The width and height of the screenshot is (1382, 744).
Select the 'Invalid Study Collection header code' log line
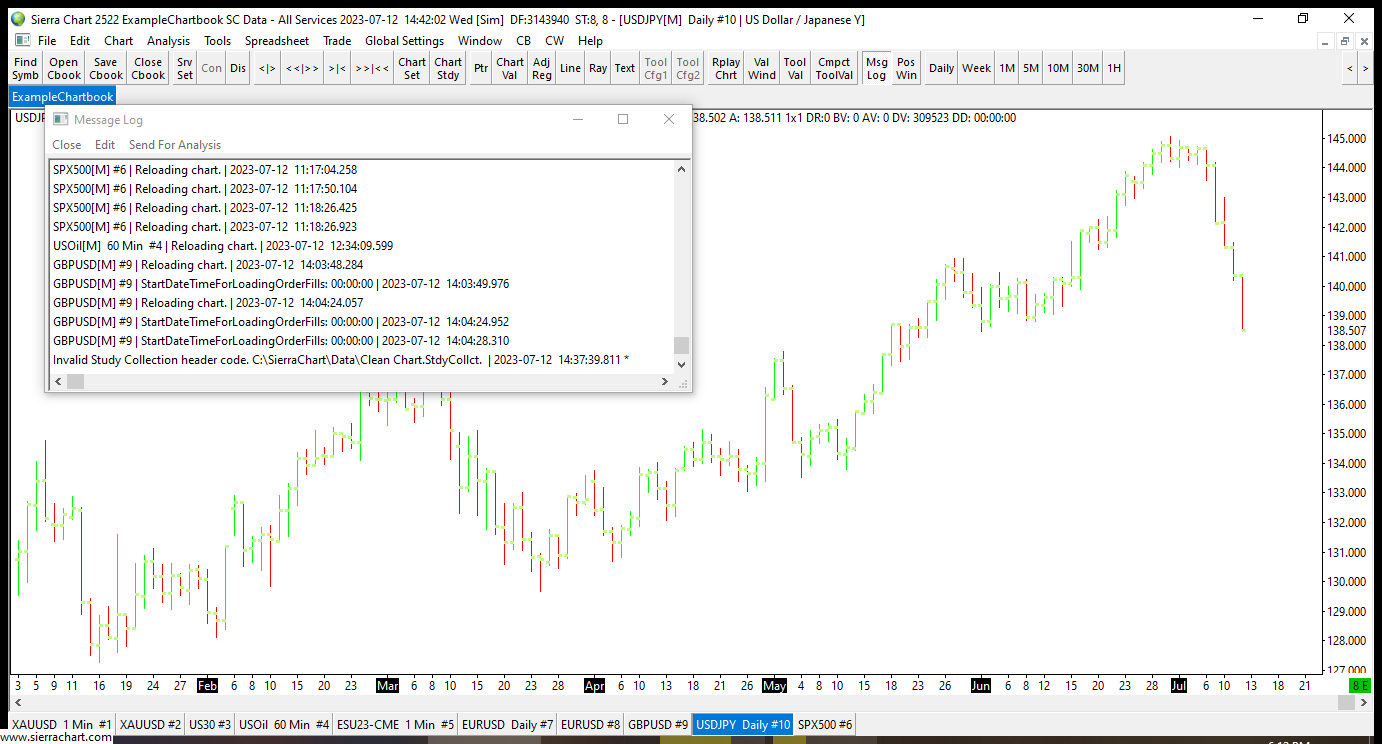click(x=341, y=359)
